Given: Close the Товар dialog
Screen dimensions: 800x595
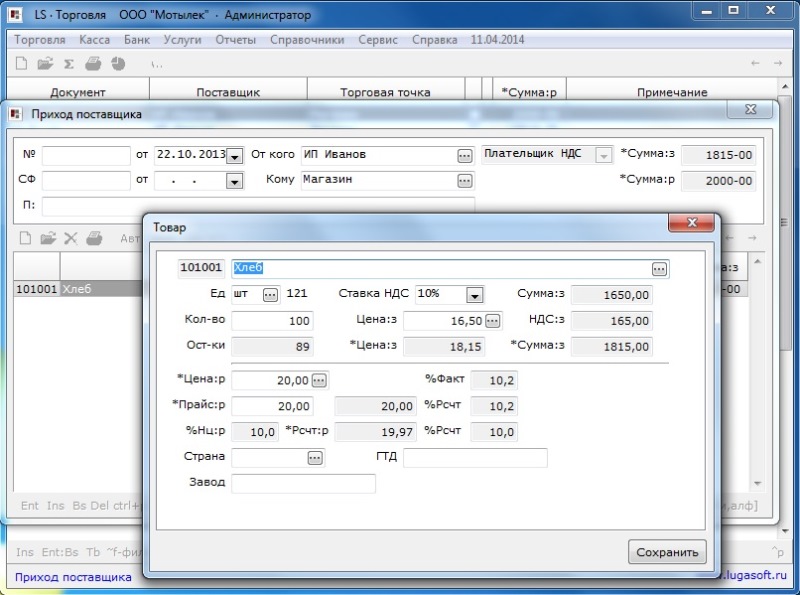Looking at the screenshot, I should tap(691, 222).
